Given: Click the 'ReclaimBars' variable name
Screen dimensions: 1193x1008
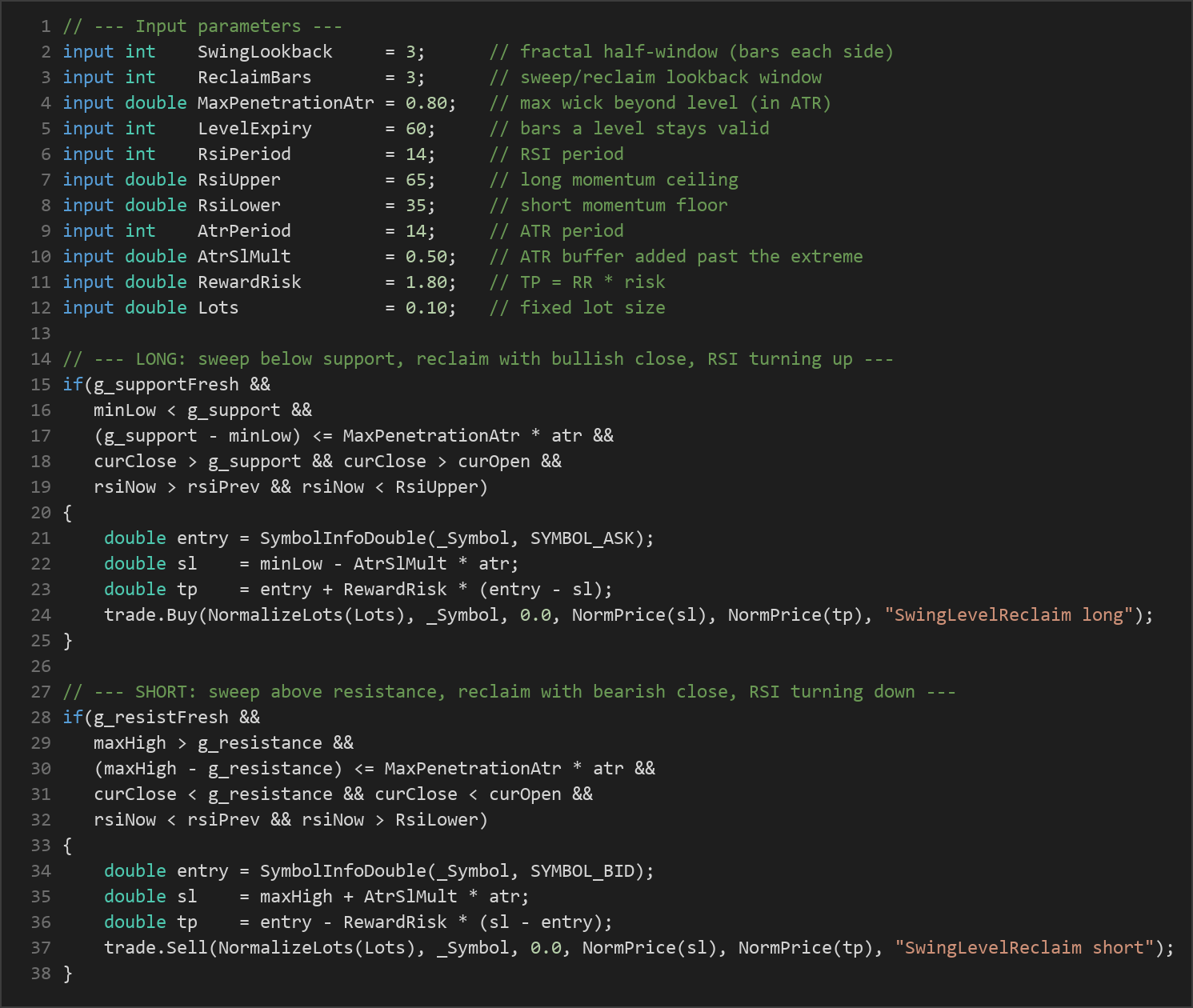Looking at the screenshot, I should click(254, 78).
